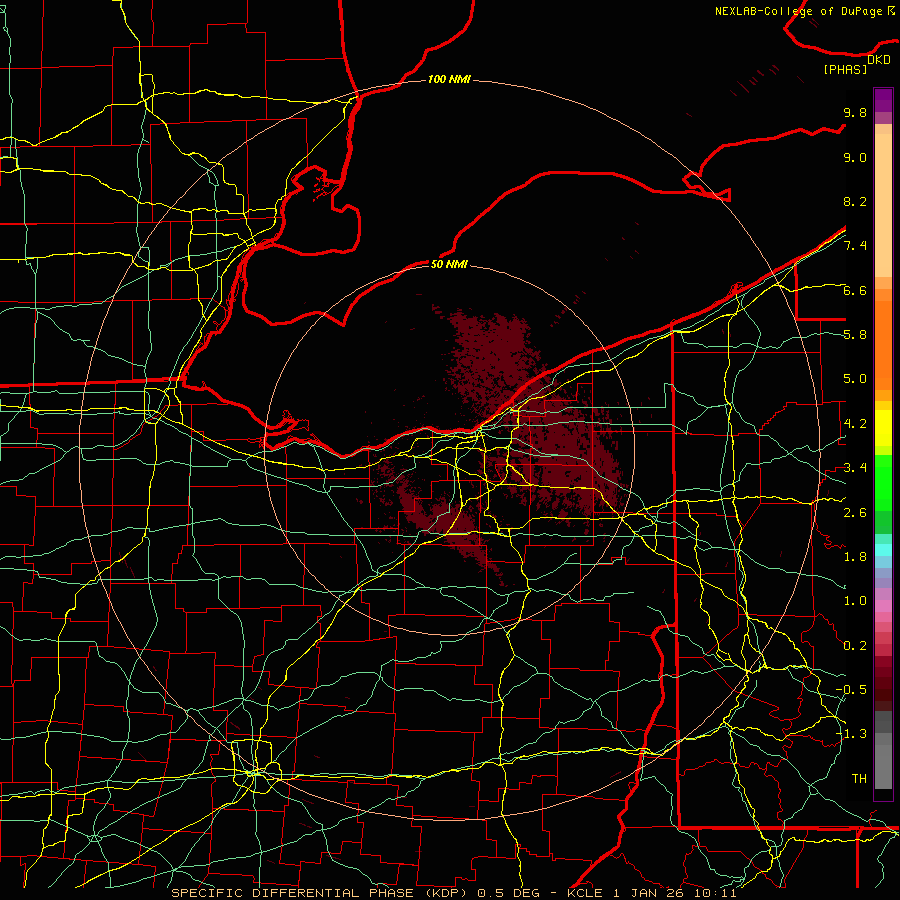Image resolution: width=900 pixels, height=900 pixels.
Task: Click the SPECIFIC DIFFERENTIAL PHASE (KDP) title text
Action: 321,893
